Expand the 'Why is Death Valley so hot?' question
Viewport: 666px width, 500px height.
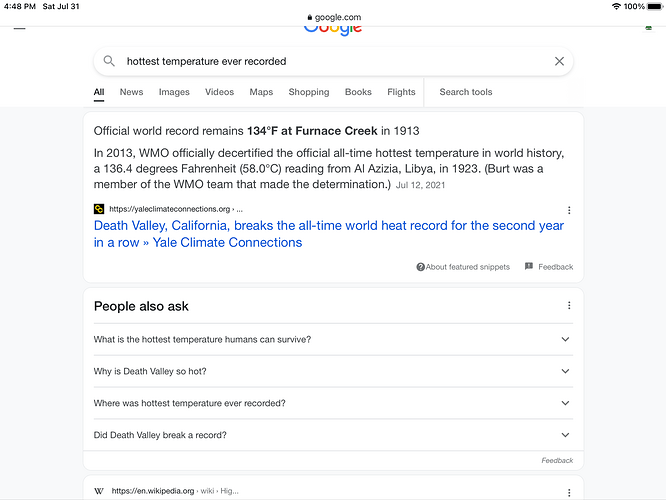[x=333, y=371]
